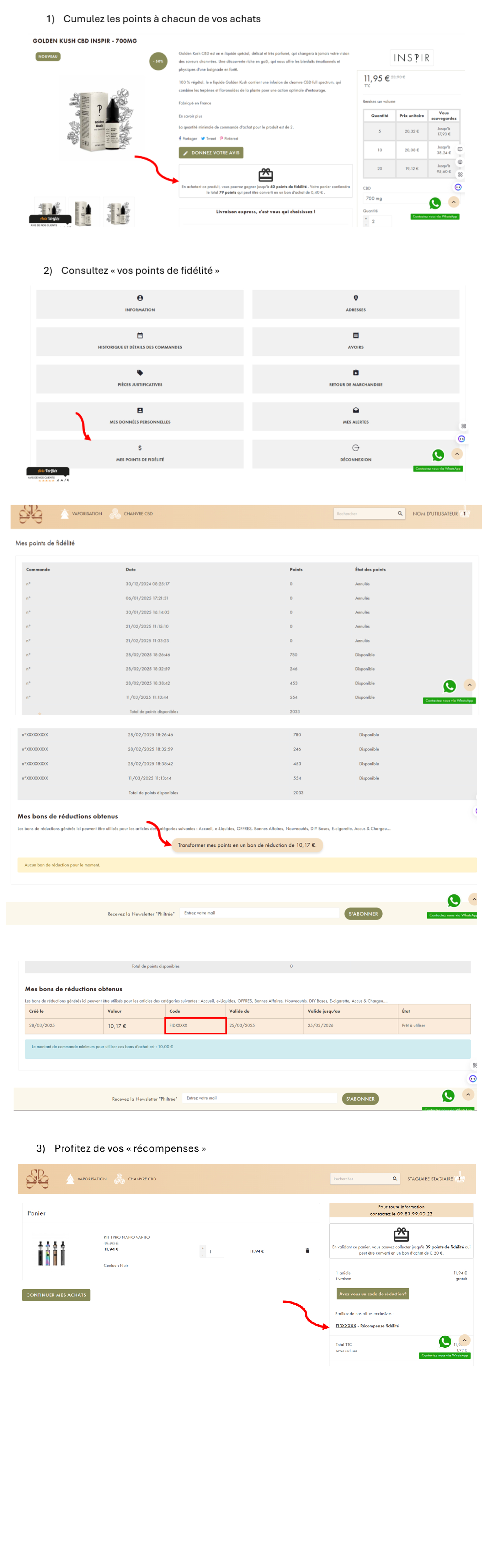The width and height of the screenshot is (495, 1568).
Task: Click the main Golden Kush bottle image
Action: 100,120
